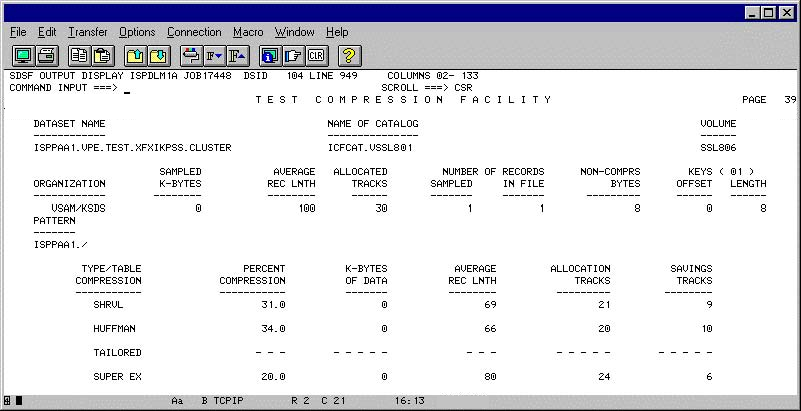Click the SUPER EX compression type label

pos(117,377)
